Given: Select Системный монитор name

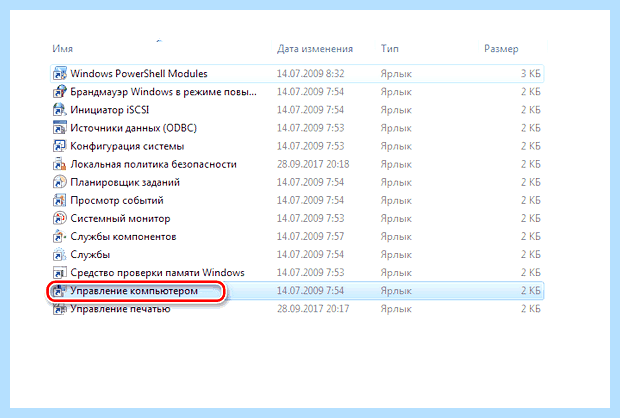Looking at the screenshot, I should tap(120, 218).
